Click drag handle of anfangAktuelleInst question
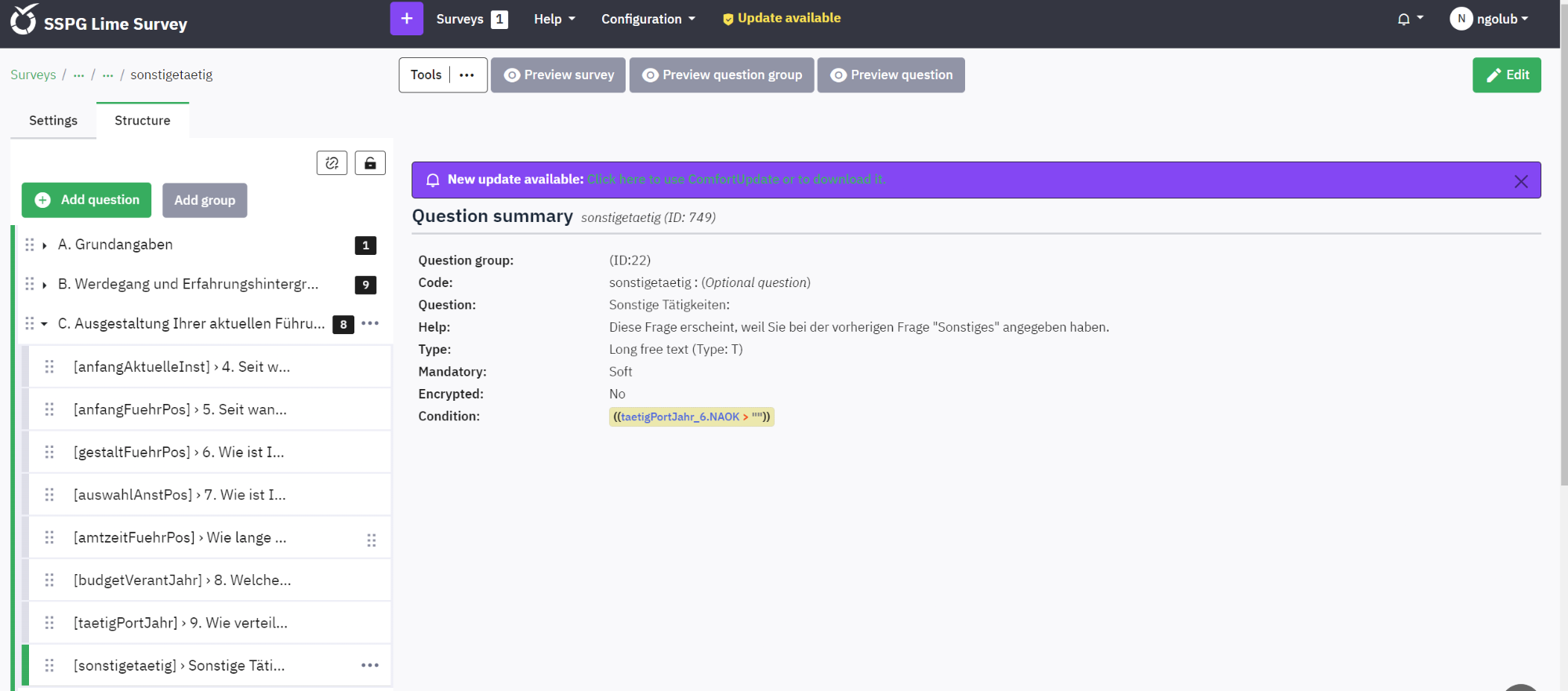The image size is (1568, 691). tap(49, 366)
